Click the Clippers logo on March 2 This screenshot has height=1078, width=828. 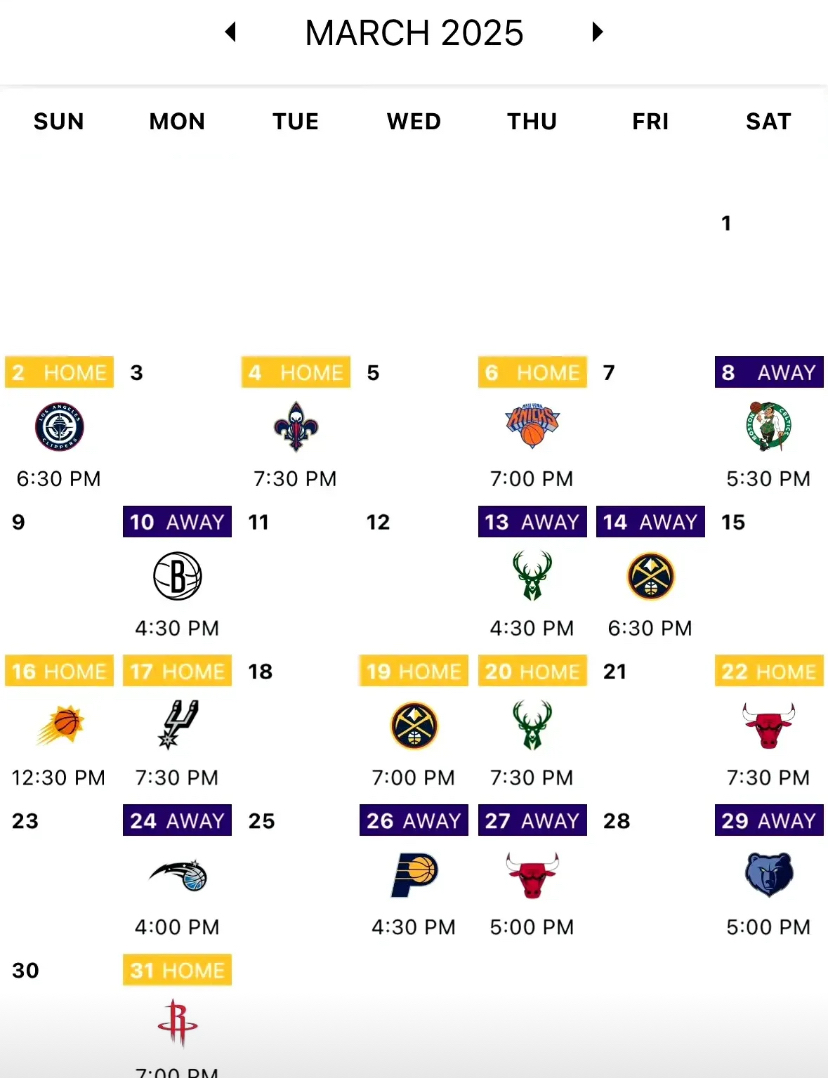pos(59,427)
